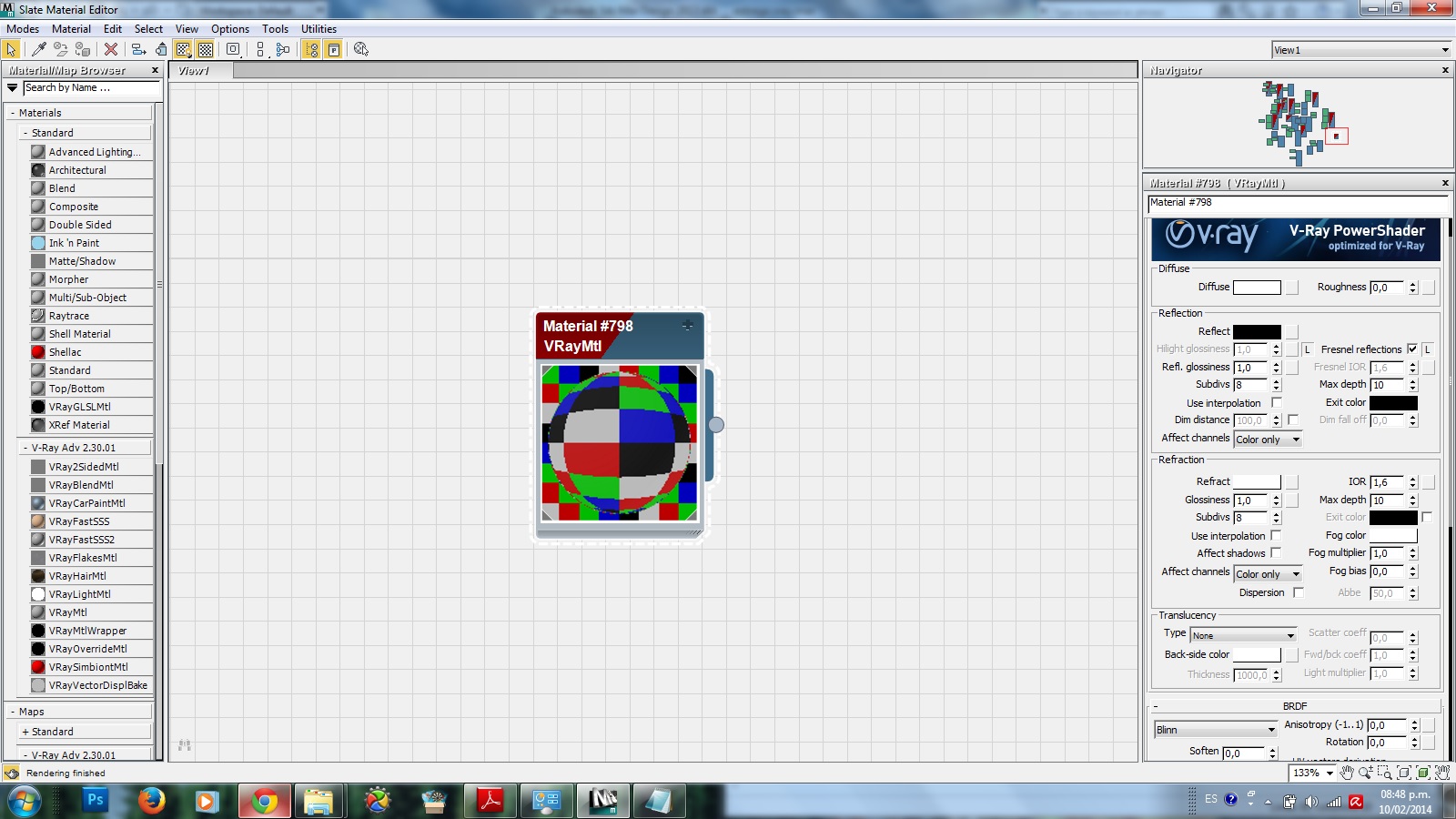Image resolution: width=1456 pixels, height=819 pixels.
Task: Toggle refraction Exit color checkbox
Action: click(x=1427, y=517)
